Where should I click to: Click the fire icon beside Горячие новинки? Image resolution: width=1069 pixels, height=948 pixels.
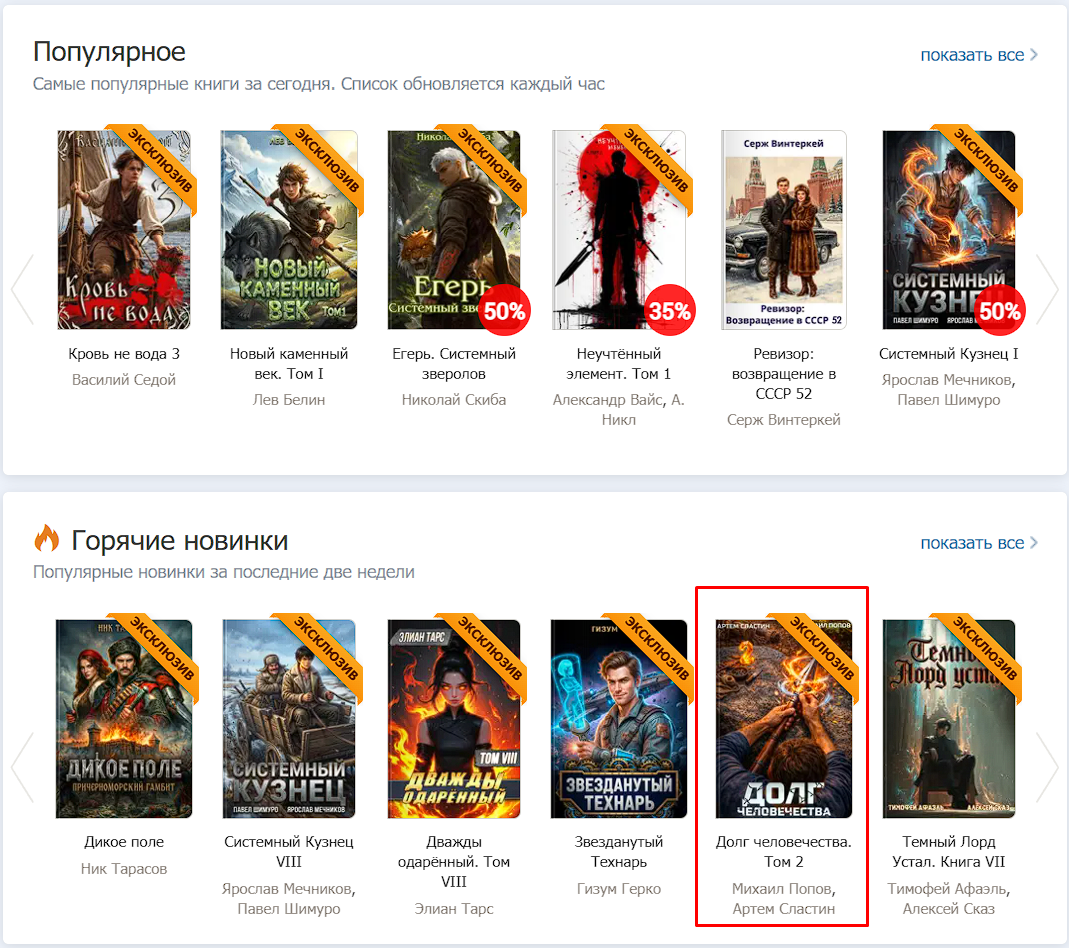point(47,541)
